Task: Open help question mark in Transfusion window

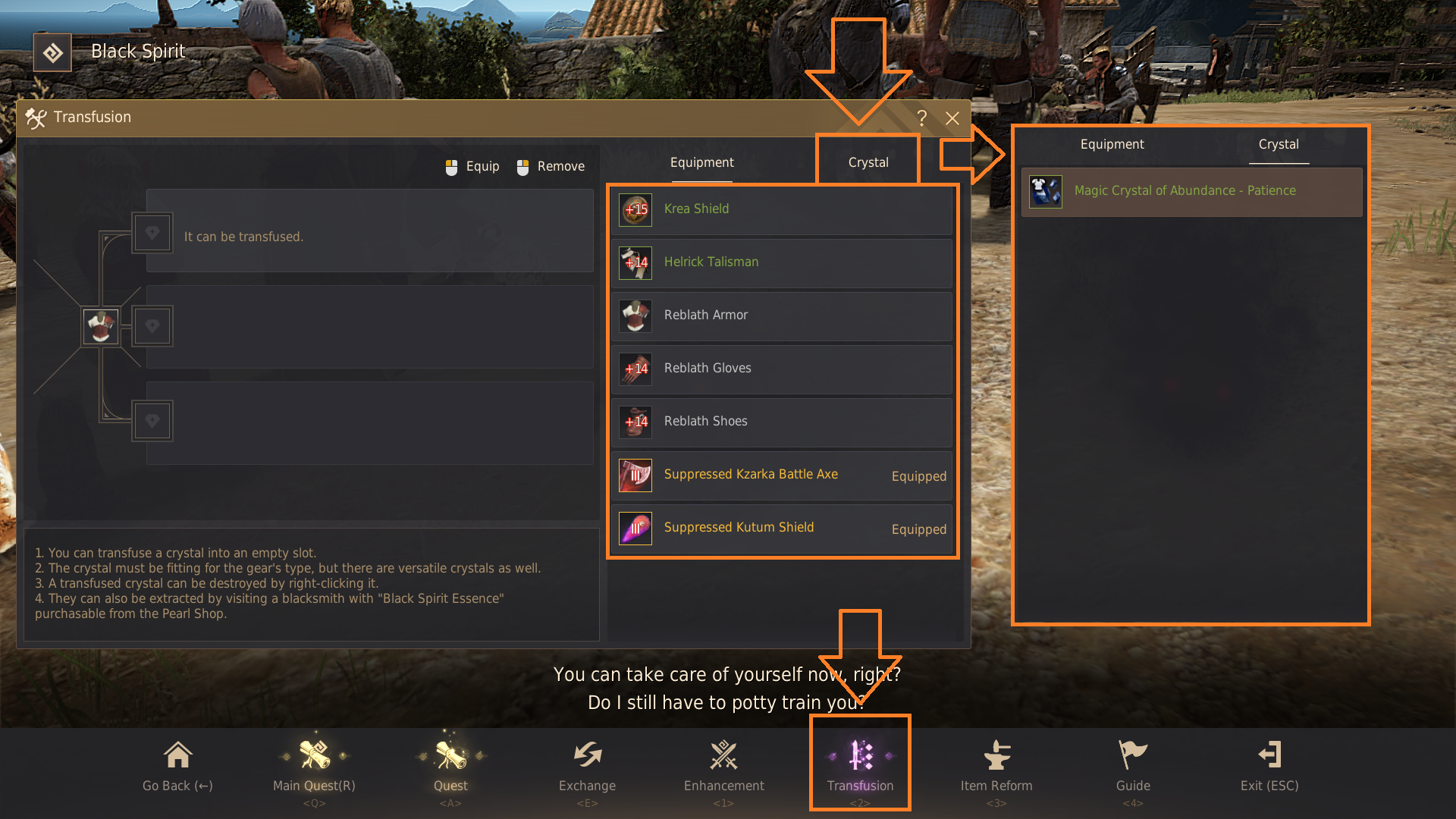Action: point(921,118)
